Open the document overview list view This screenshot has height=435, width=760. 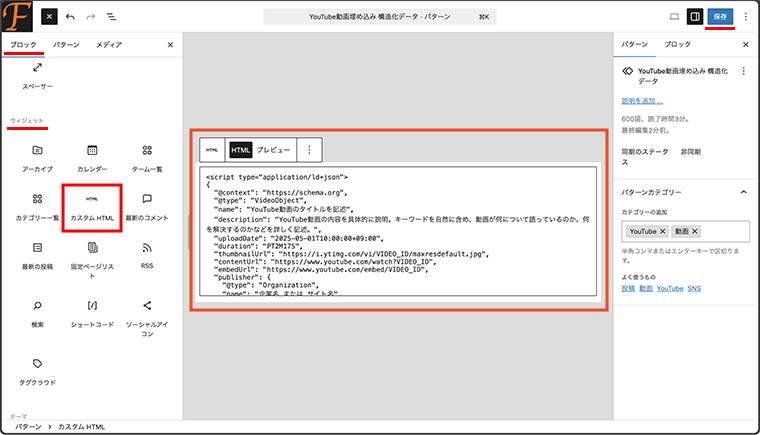pos(111,16)
